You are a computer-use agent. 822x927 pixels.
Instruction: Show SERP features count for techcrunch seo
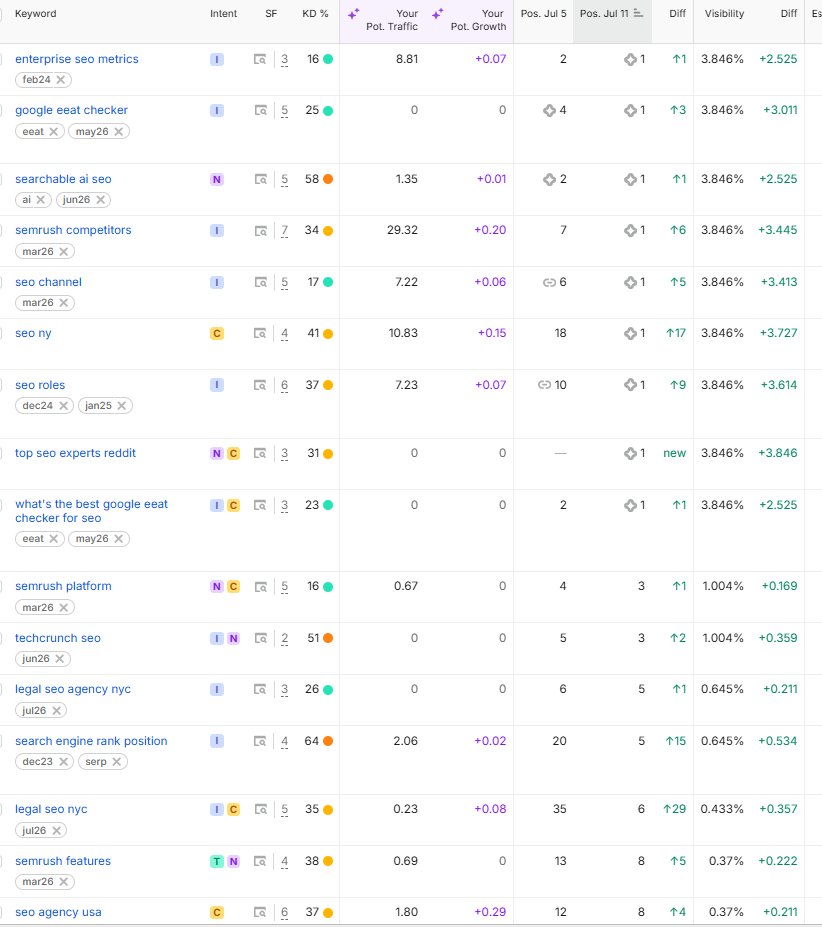[284, 638]
